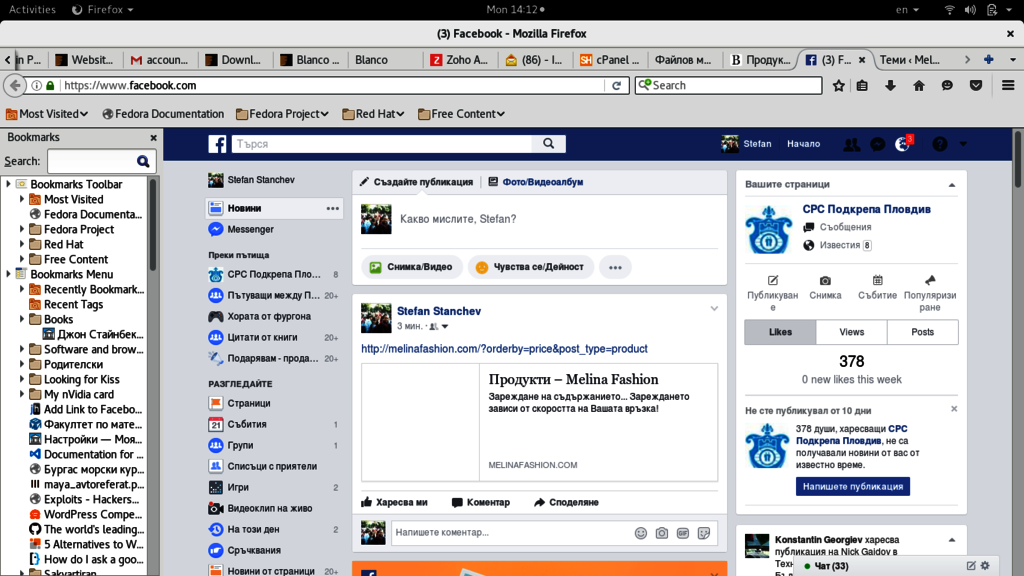This screenshot has height=576, width=1024.
Task: Open Wi-Fi network indicator in top bar
Action: click(950, 10)
